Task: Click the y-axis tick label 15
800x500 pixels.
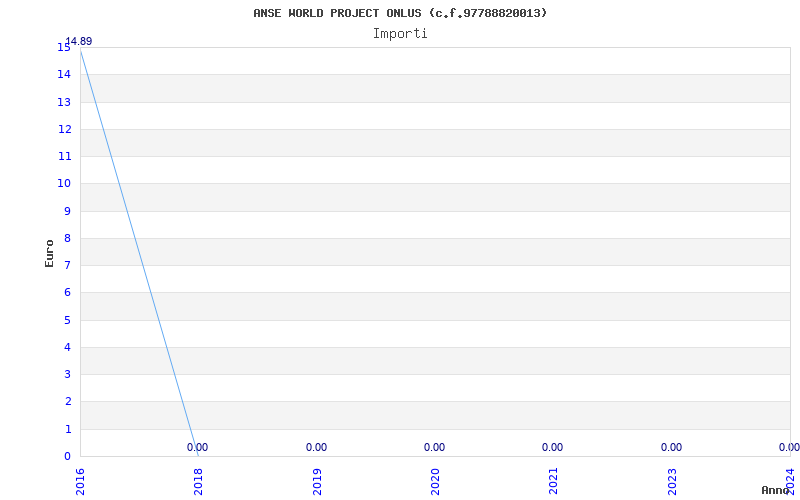Action: (64, 47)
